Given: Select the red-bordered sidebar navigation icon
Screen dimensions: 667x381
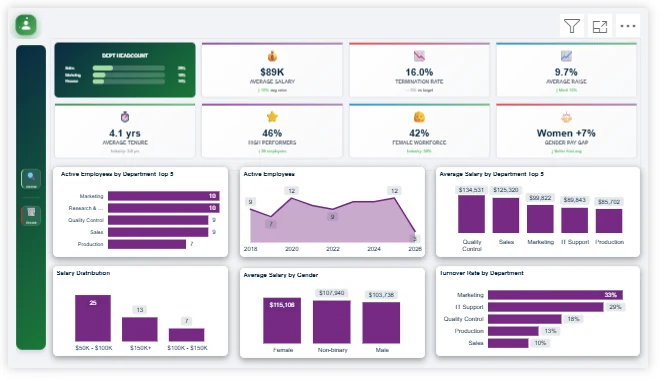Looking at the screenshot, I should [31, 216].
